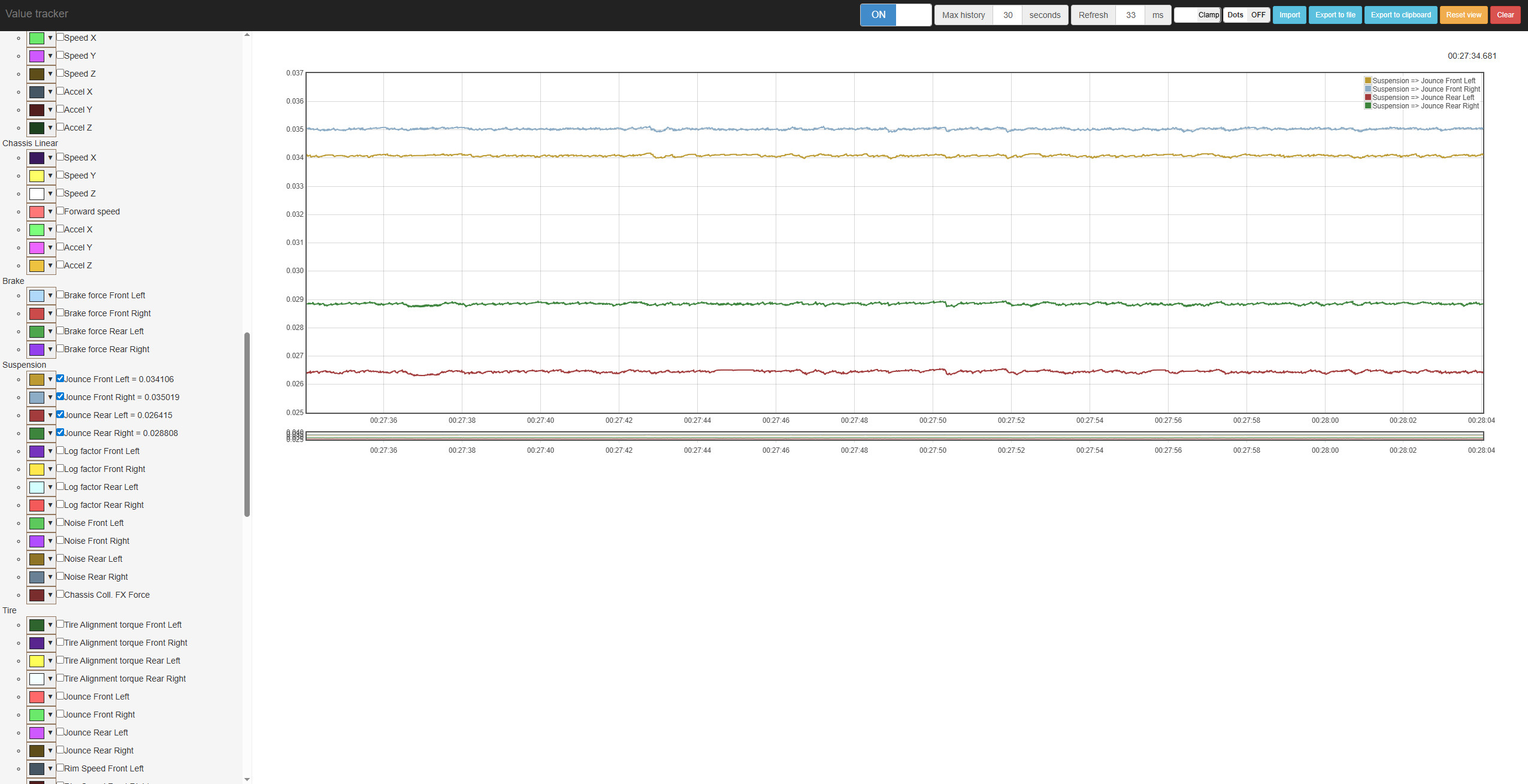This screenshot has width=1528, height=784.
Task: Check the Chassis Coll. FX Force checkbox
Action: [60, 594]
